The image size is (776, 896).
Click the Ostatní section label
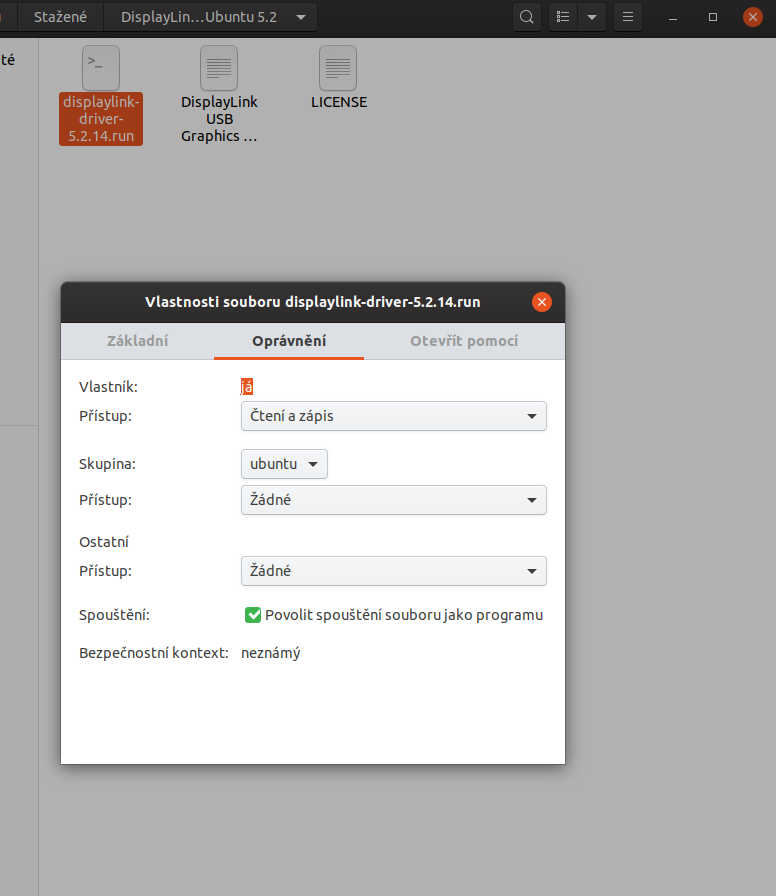tap(104, 542)
